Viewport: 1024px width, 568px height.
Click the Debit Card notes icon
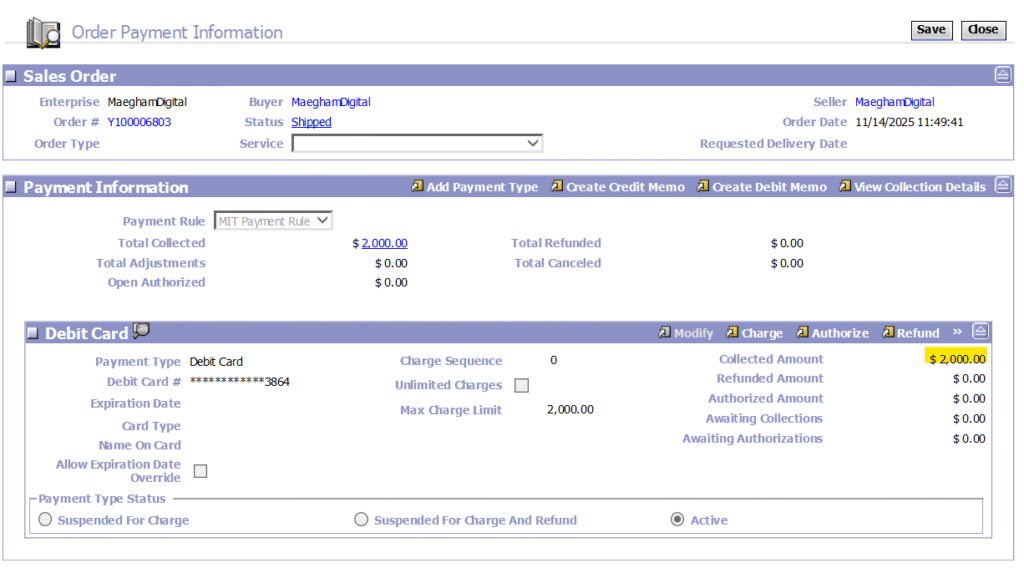tap(141, 331)
